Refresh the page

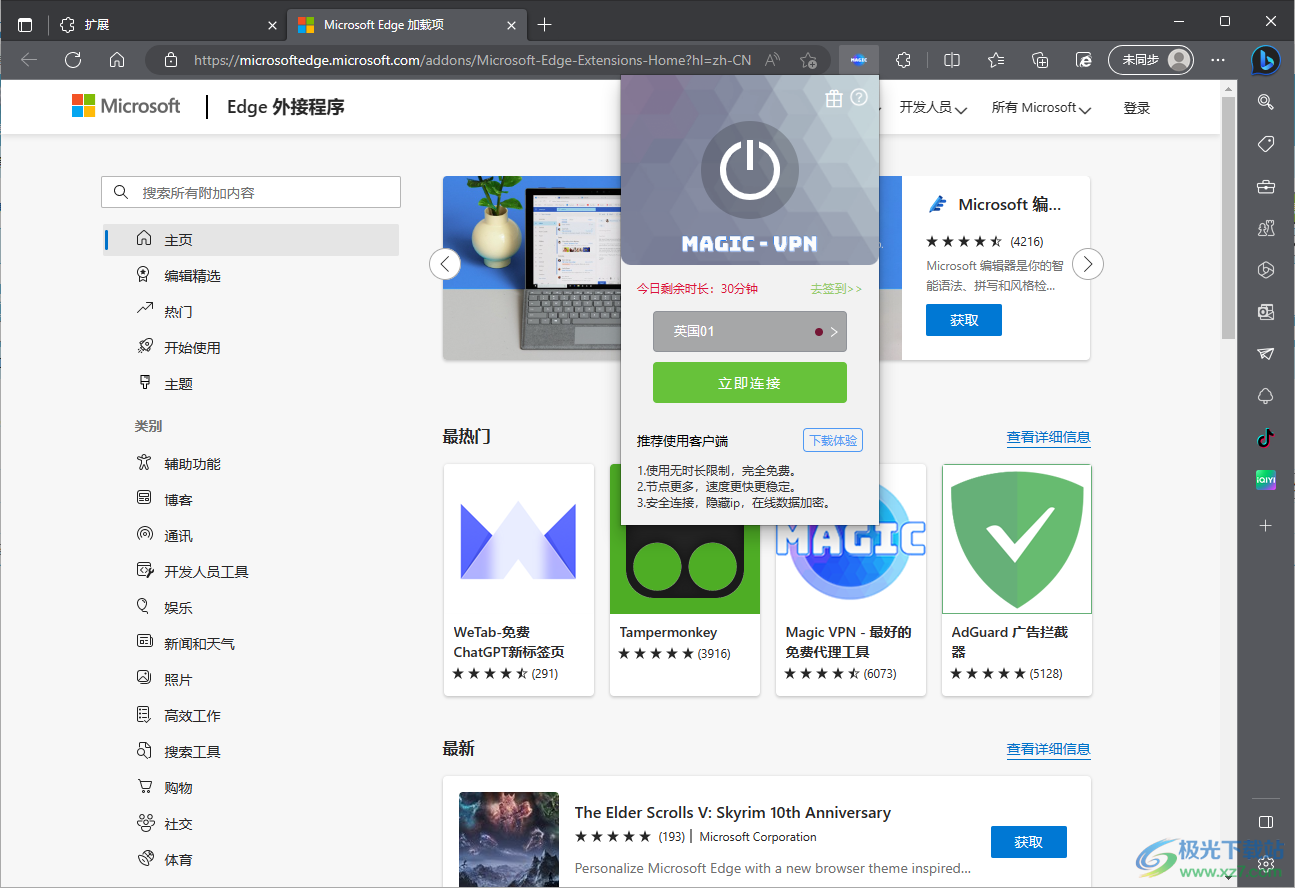pyautogui.click(x=73, y=60)
